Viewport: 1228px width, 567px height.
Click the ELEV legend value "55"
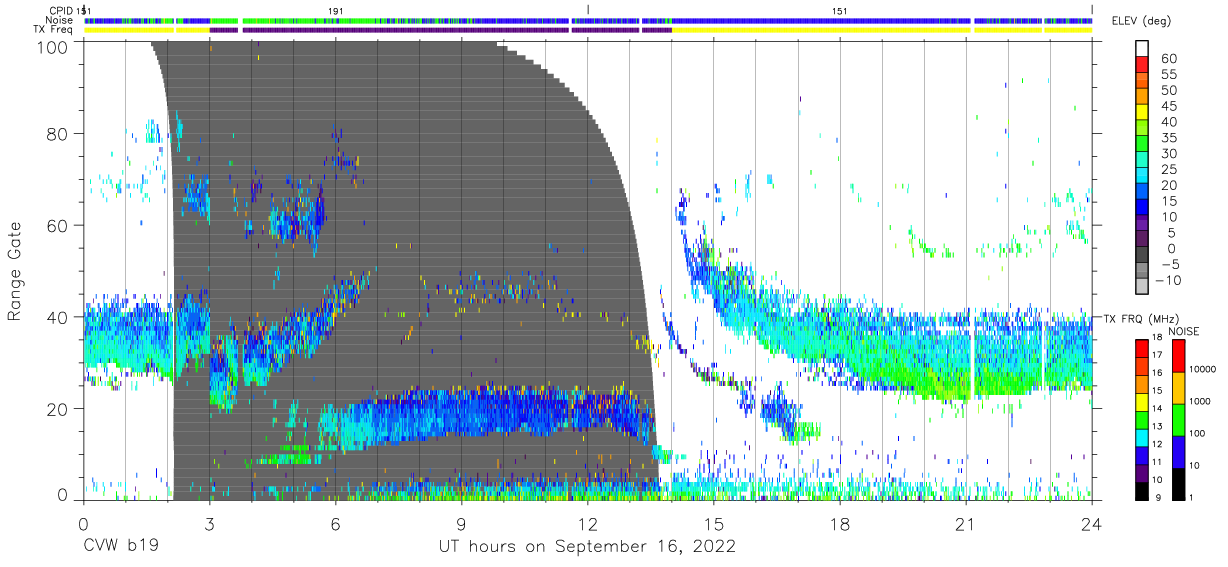coord(1168,74)
